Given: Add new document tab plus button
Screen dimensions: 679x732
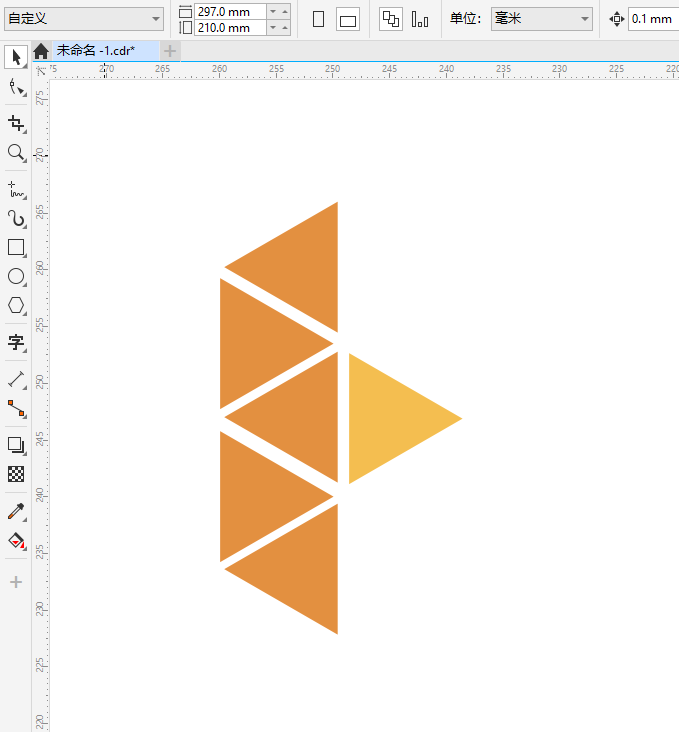Looking at the screenshot, I should (x=170, y=51).
